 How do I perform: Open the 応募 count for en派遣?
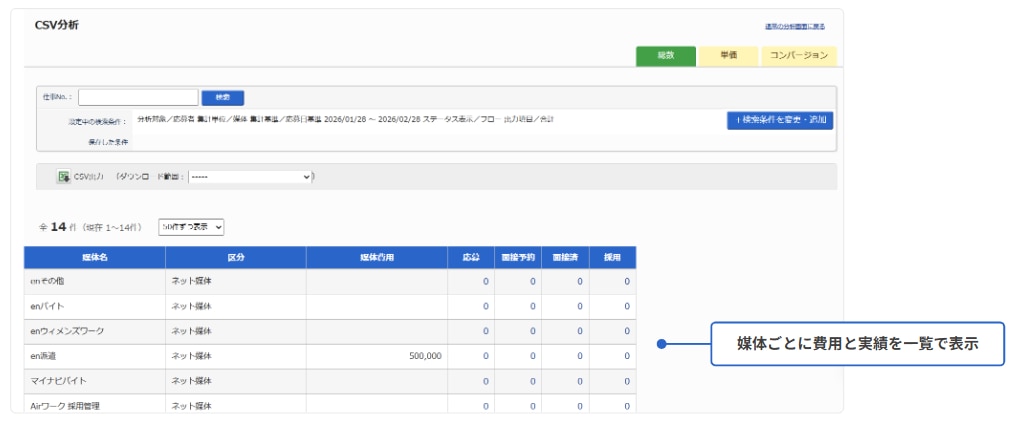click(x=486, y=356)
